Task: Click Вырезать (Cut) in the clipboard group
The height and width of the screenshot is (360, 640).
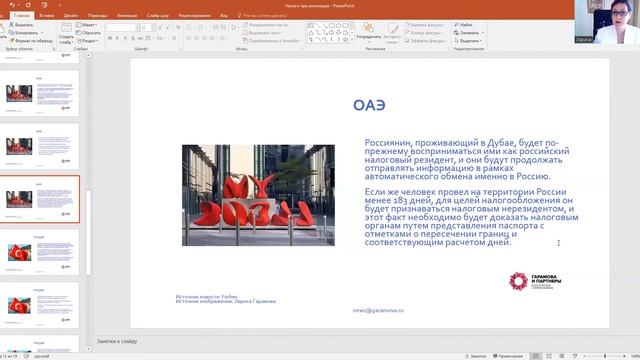Action: click(21, 25)
